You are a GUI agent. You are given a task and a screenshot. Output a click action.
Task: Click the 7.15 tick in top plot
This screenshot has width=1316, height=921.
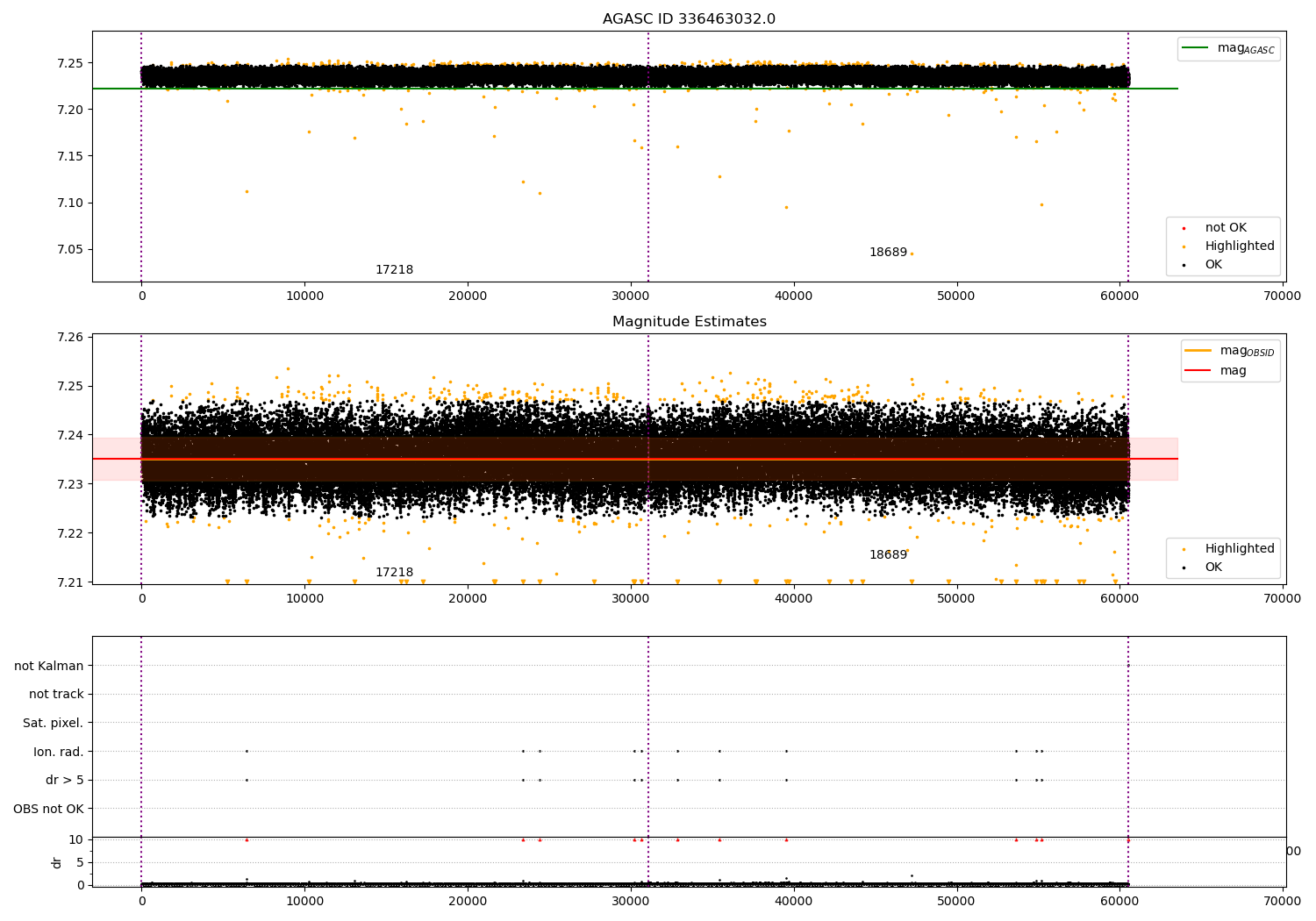click(x=68, y=157)
